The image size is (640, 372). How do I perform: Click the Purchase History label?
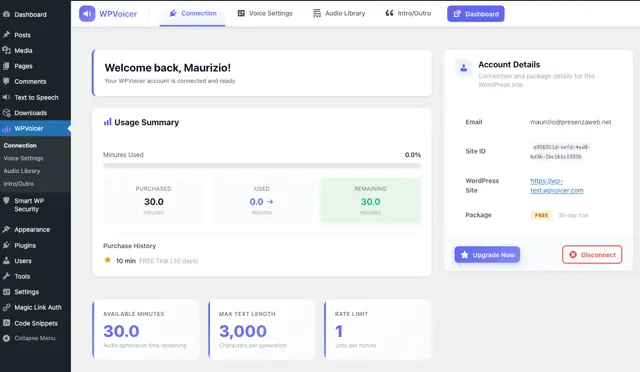point(129,246)
